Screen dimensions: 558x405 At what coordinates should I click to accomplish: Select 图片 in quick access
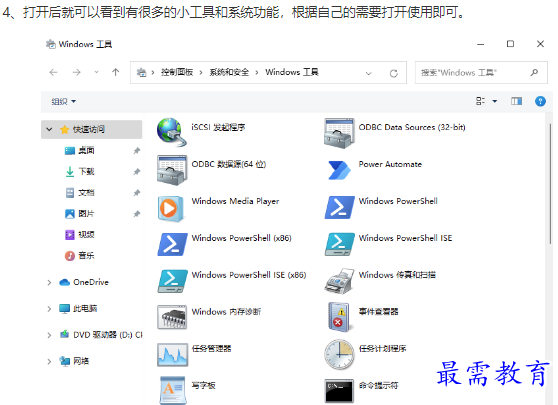[79, 214]
